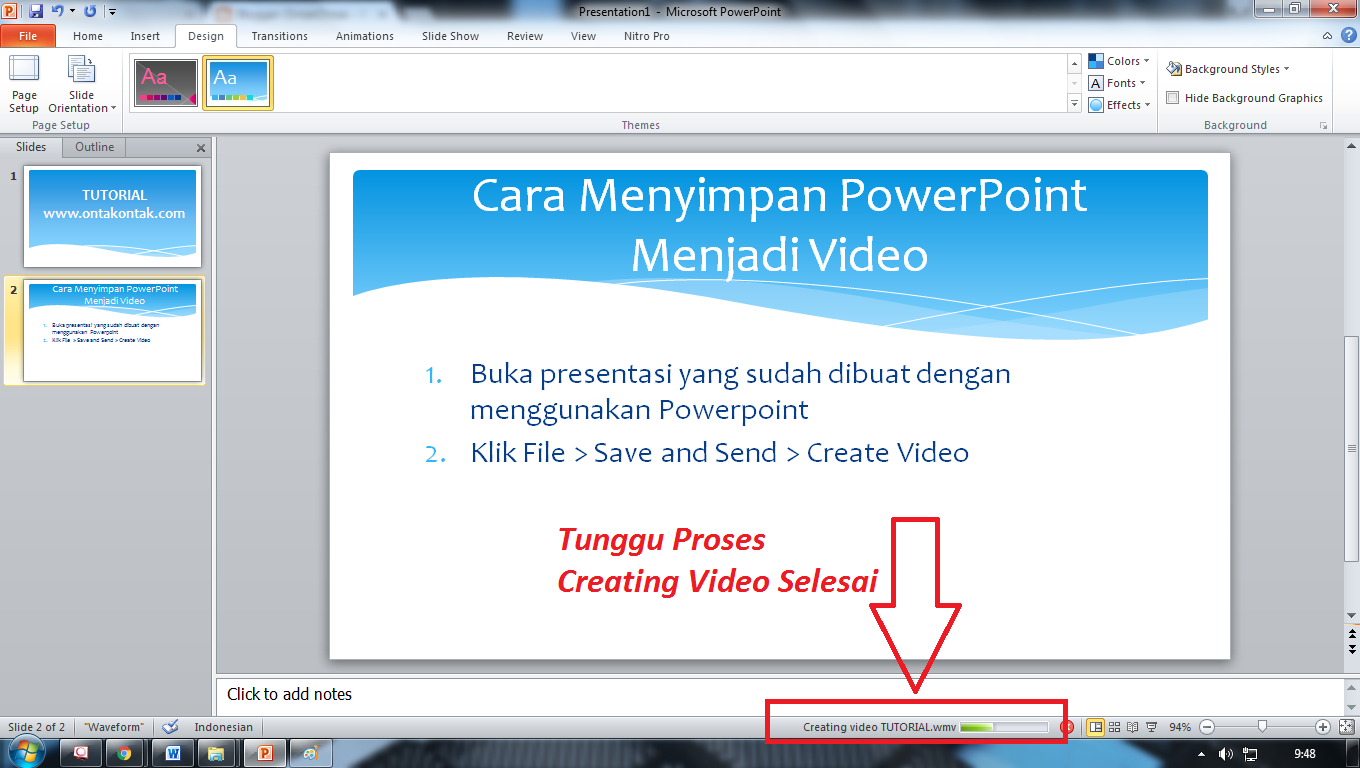Open the Transitions ribbon tab
The height and width of the screenshot is (768, 1360).
pos(280,36)
